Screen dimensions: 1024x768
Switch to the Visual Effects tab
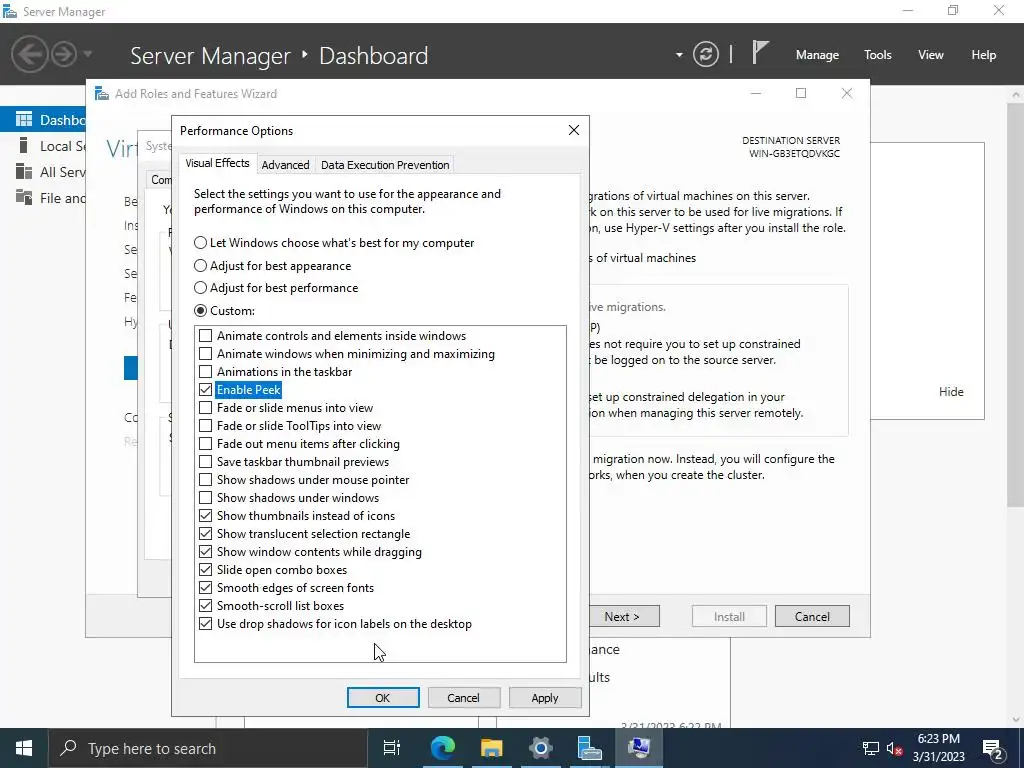coord(217,163)
